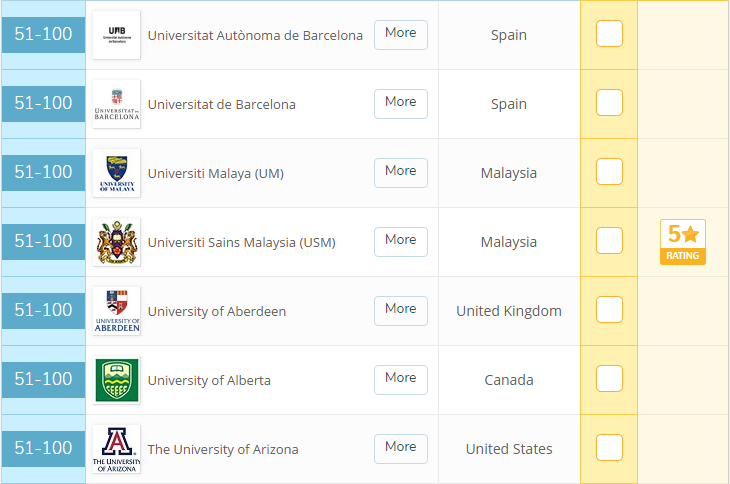
Task: Select the University of Aberdeen logo
Action: (116, 311)
